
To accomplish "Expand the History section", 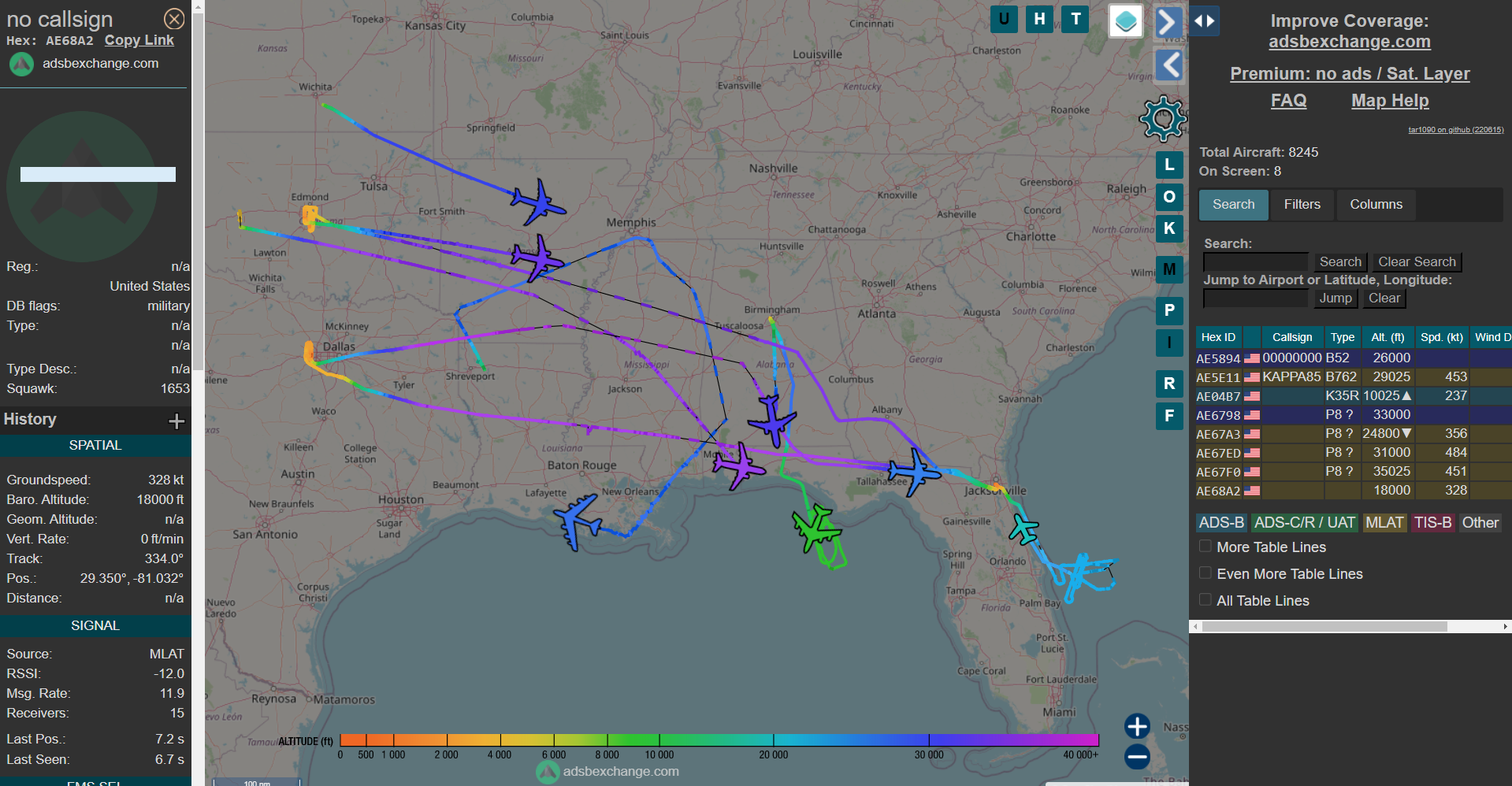I will click(176, 421).
